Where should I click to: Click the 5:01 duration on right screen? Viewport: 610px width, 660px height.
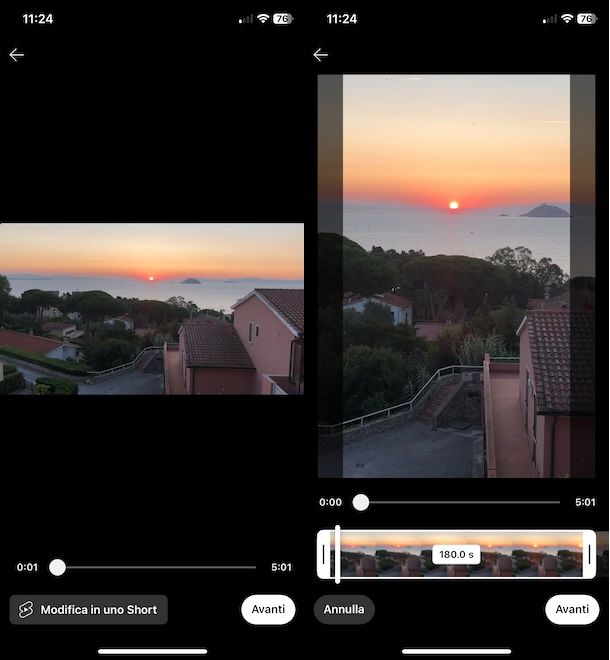point(585,502)
